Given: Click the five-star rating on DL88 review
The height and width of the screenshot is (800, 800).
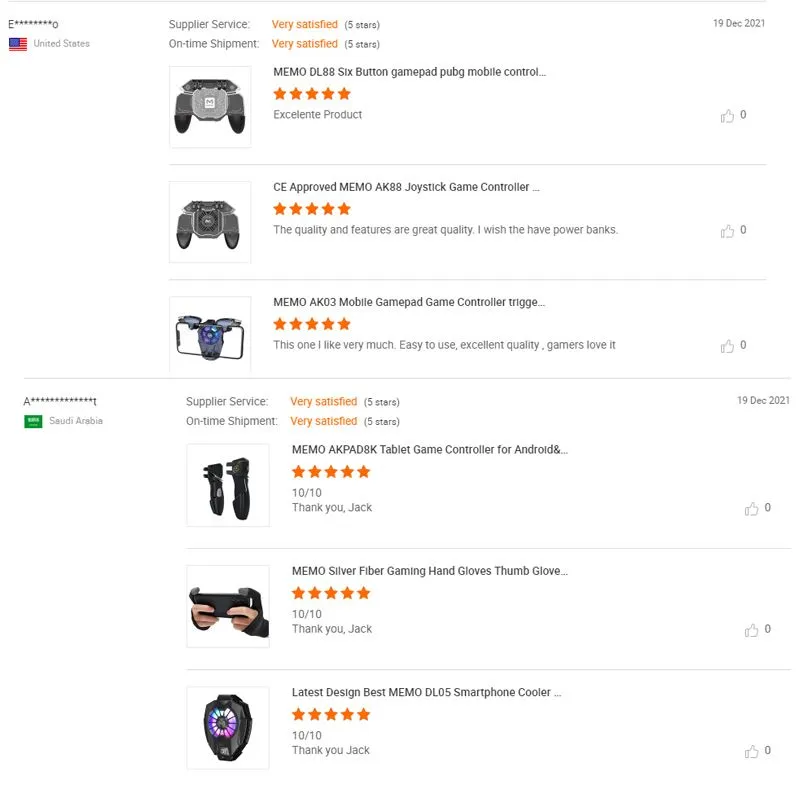Looking at the screenshot, I should (311, 93).
